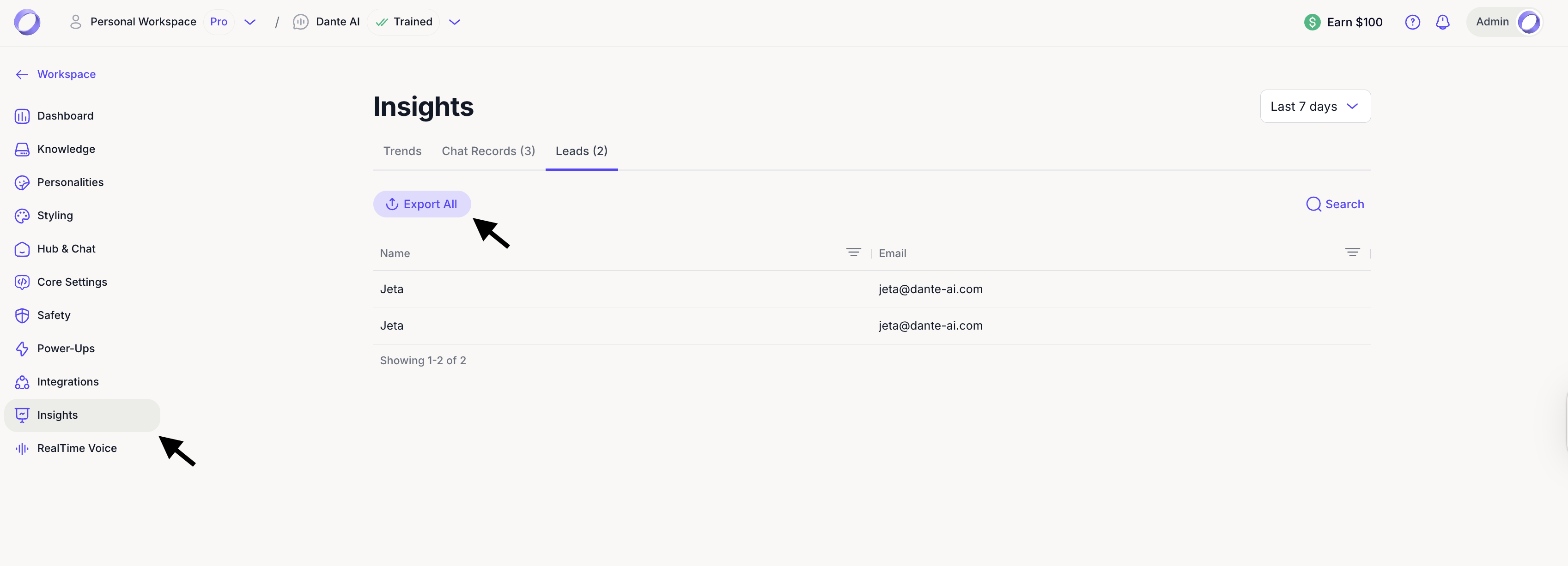Open Name column filter icon

(853, 252)
